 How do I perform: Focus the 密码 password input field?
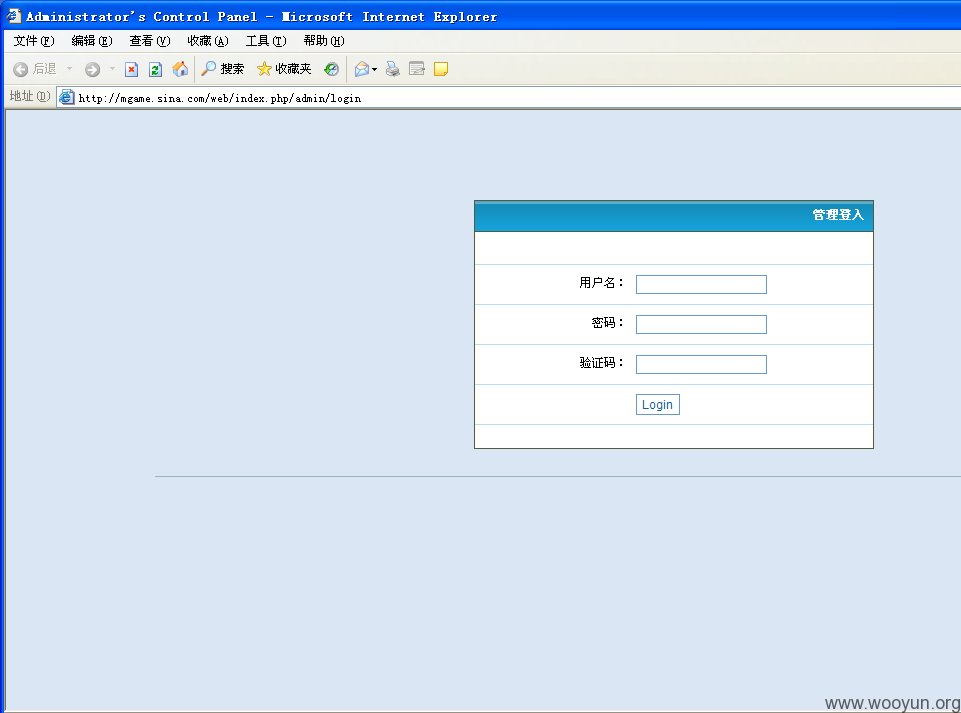point(701,324)
